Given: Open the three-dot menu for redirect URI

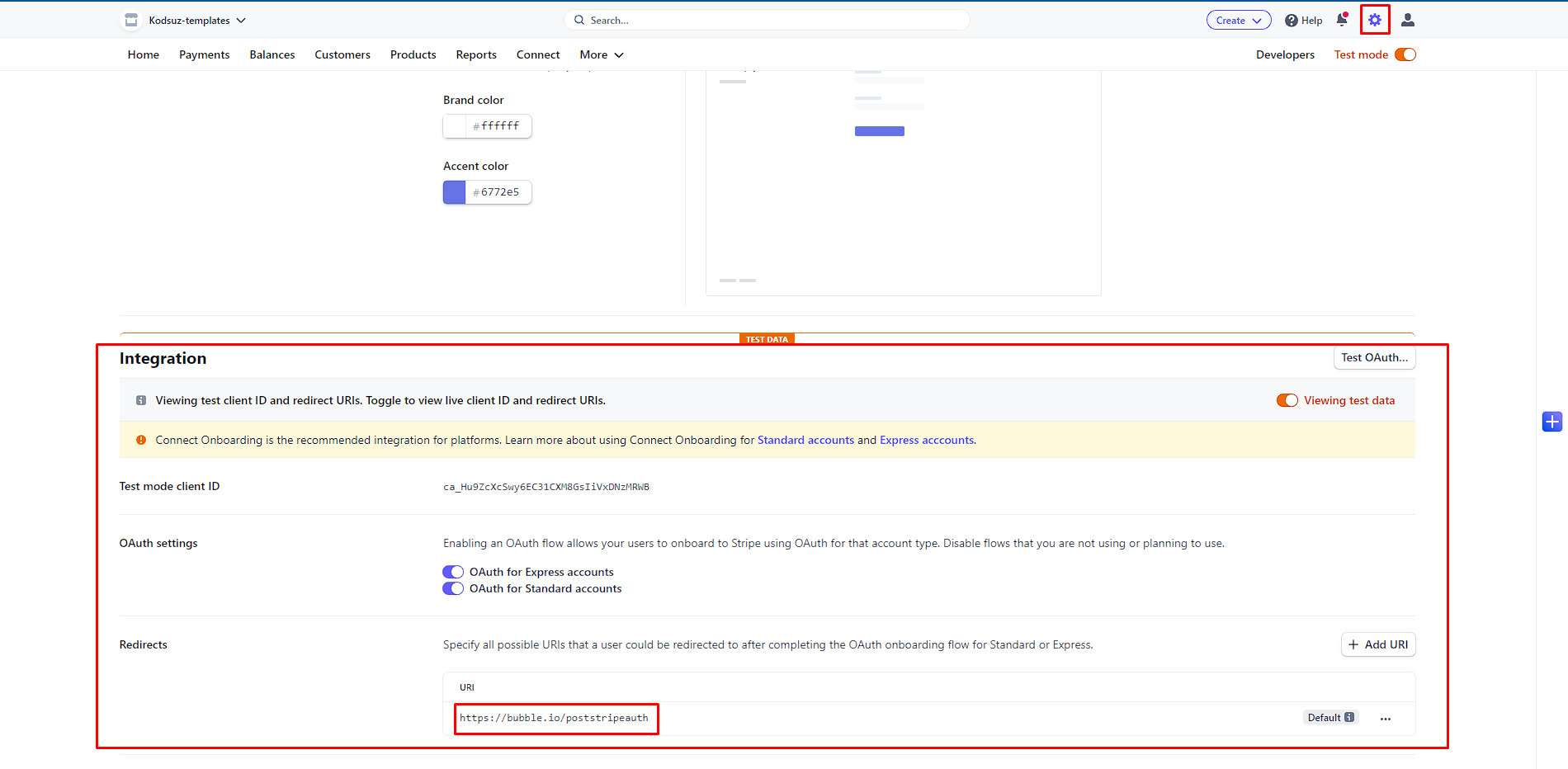Looking at the screenshot, I should click(x=1386, y=719).
